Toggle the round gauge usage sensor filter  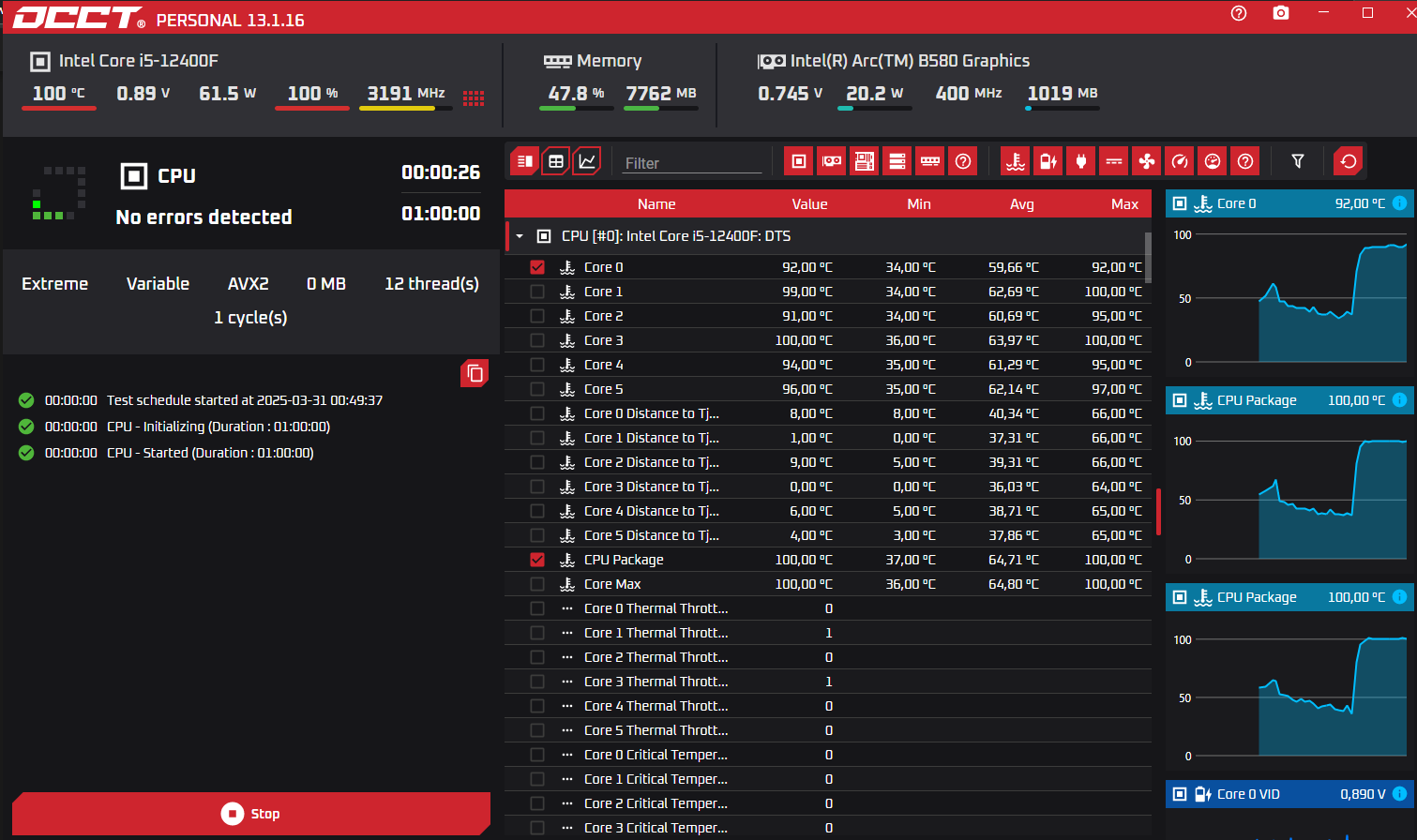point(1213,161)
